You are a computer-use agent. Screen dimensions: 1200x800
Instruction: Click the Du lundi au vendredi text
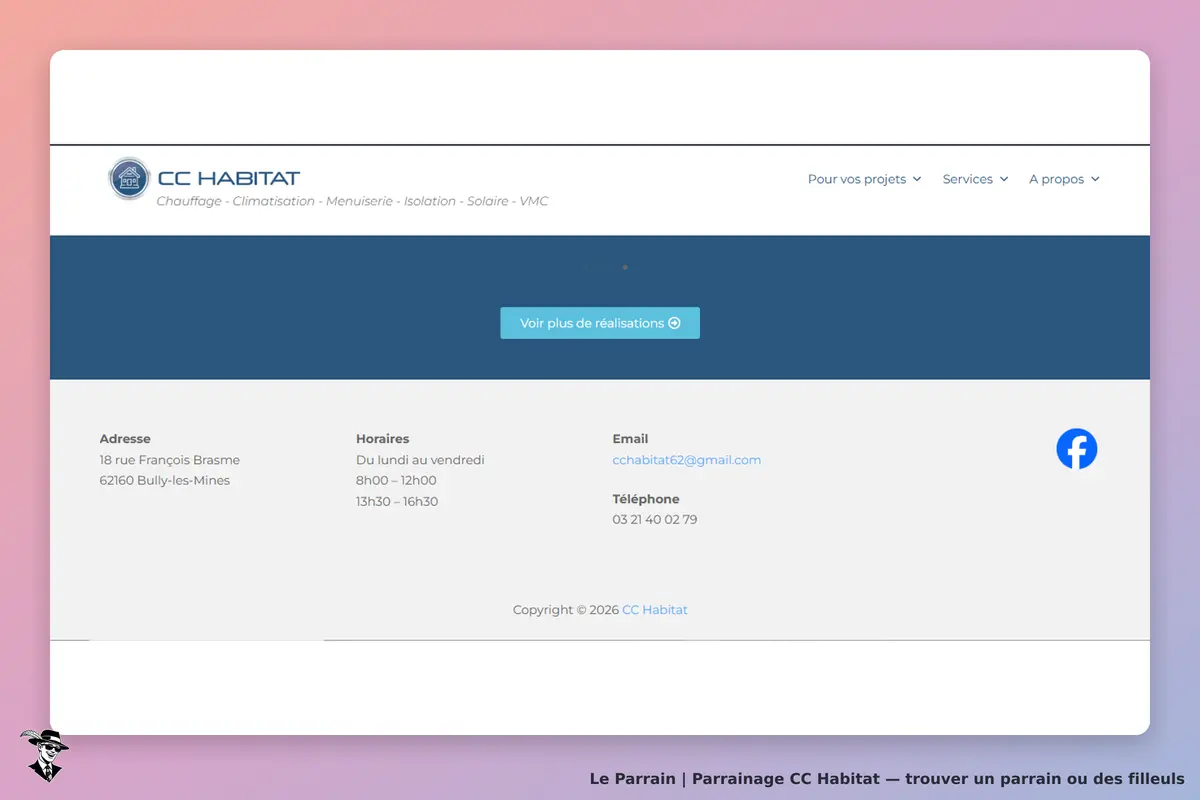pos(420,460)
